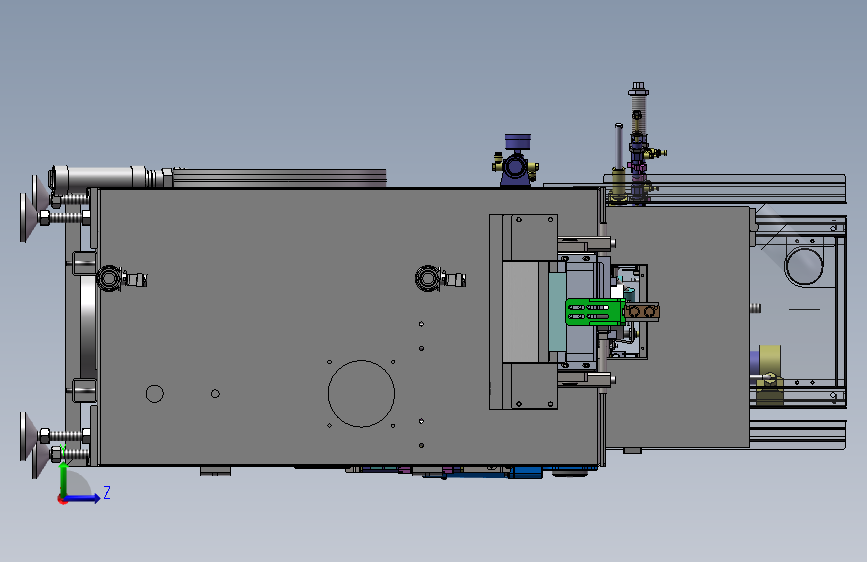This screenshot has width=867, height=562.
Task: Pick the medium round hole at lower left panel
Action: click(155, 394)
